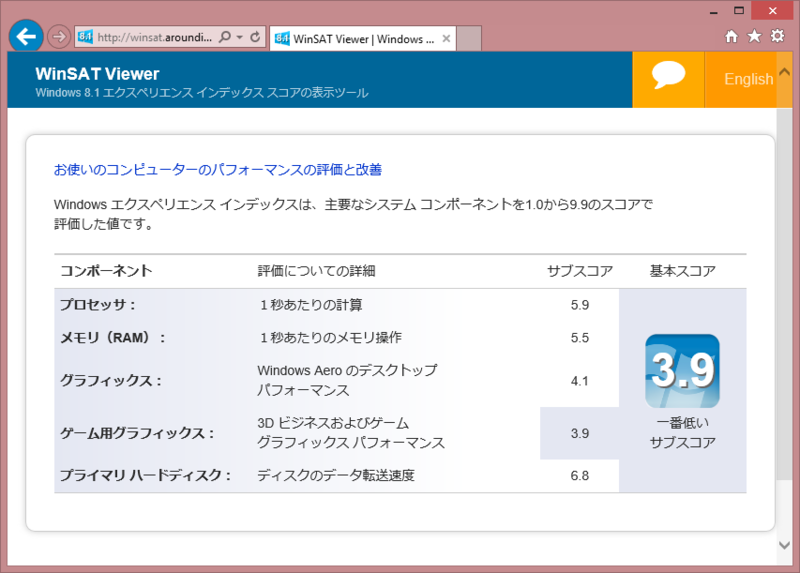Screen dimensions: 800x573
Task: Click the 一番低い サブスコア caption
Action: click(x=683, y=433)
